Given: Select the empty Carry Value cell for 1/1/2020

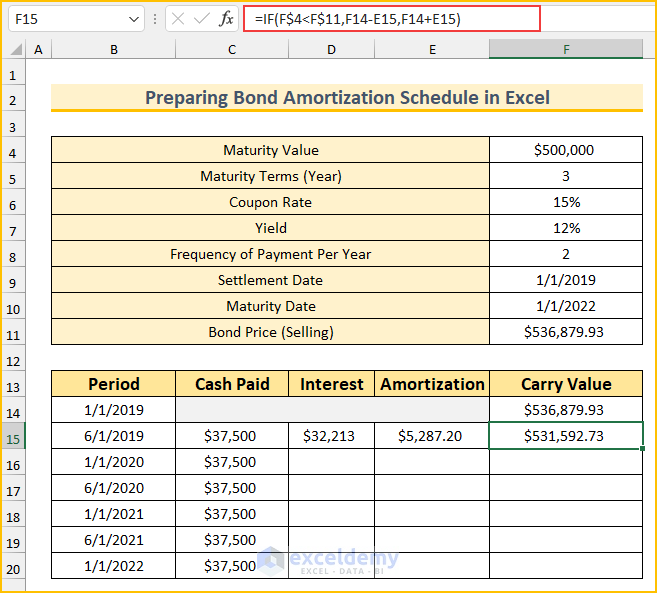Looking at the screenshot, I should coord(566,462).
